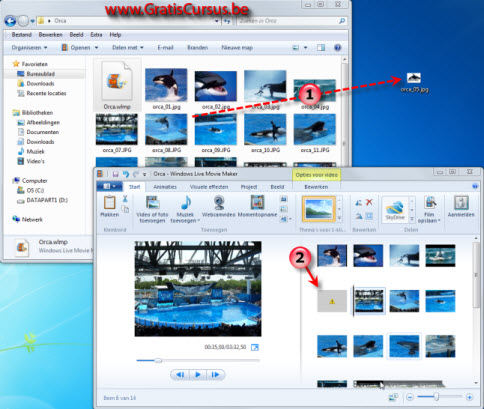Image resolution: width=484 pixels, height=409 pixels.
Task: Click the previous frame button under preview
Action: click(180, 375)
